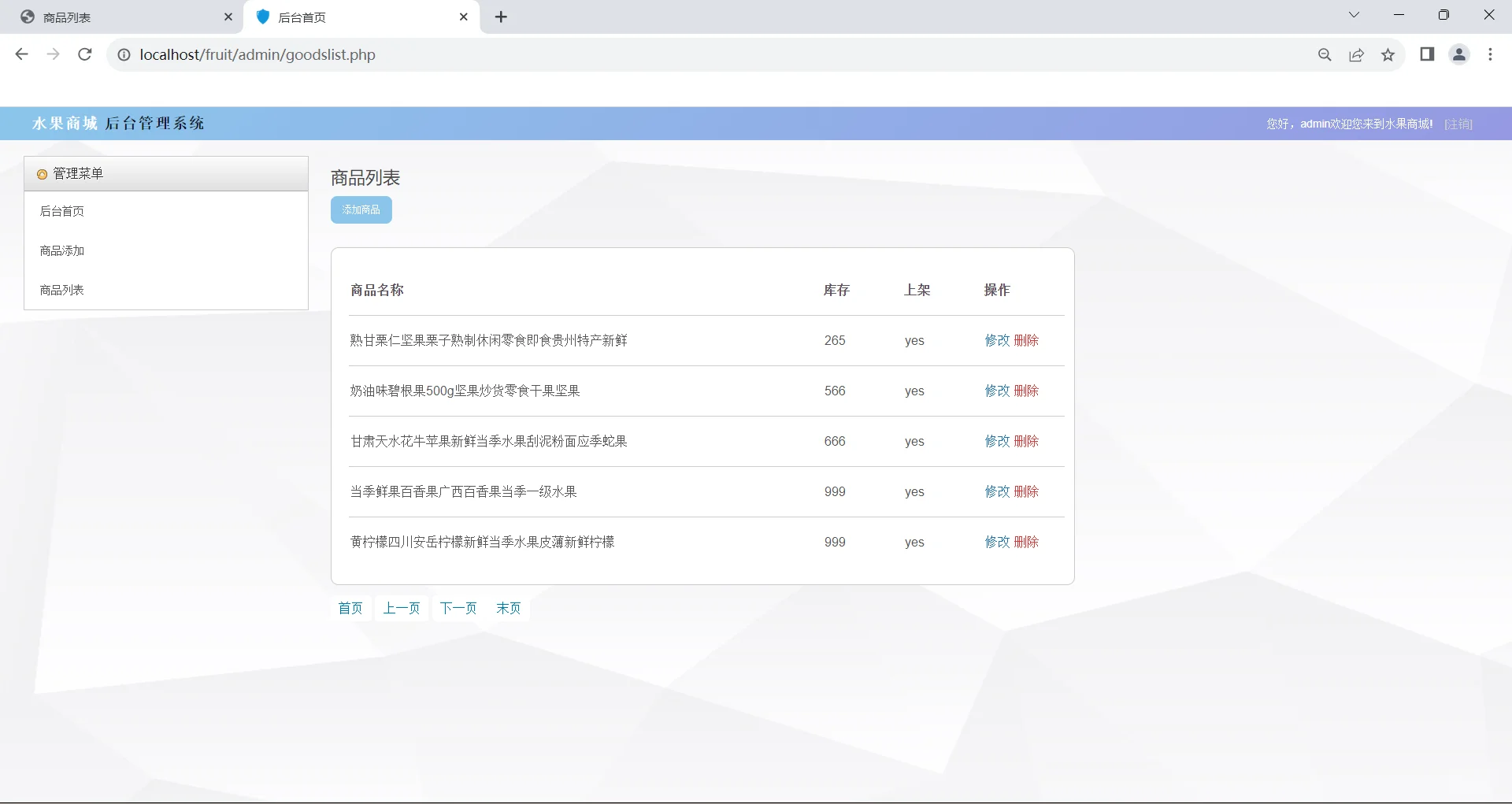
Task: Click the 注销 logout link
Action: pos(1458,124)
